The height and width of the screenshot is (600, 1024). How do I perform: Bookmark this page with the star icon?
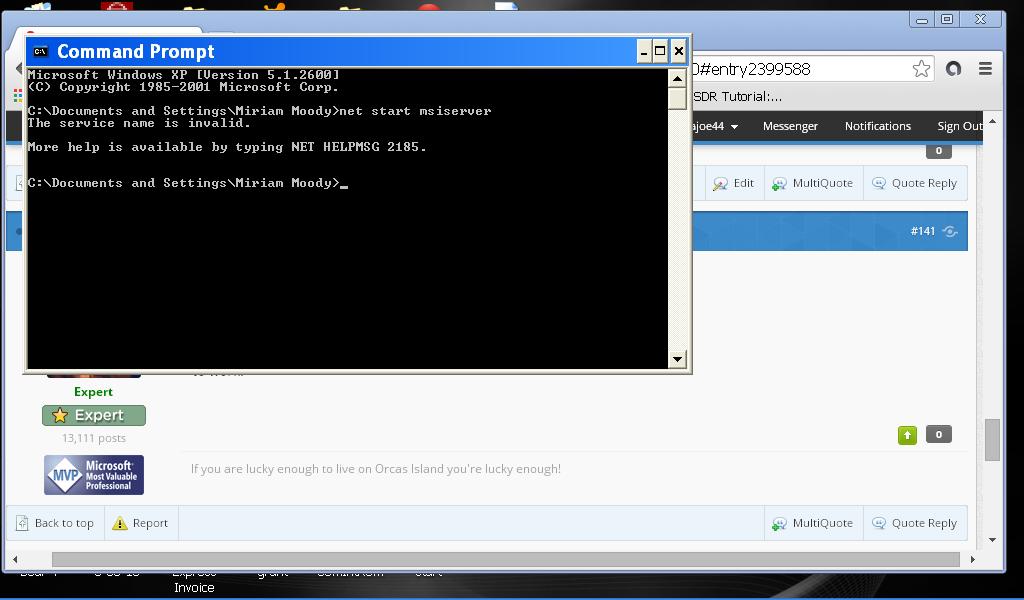point(921,69)
